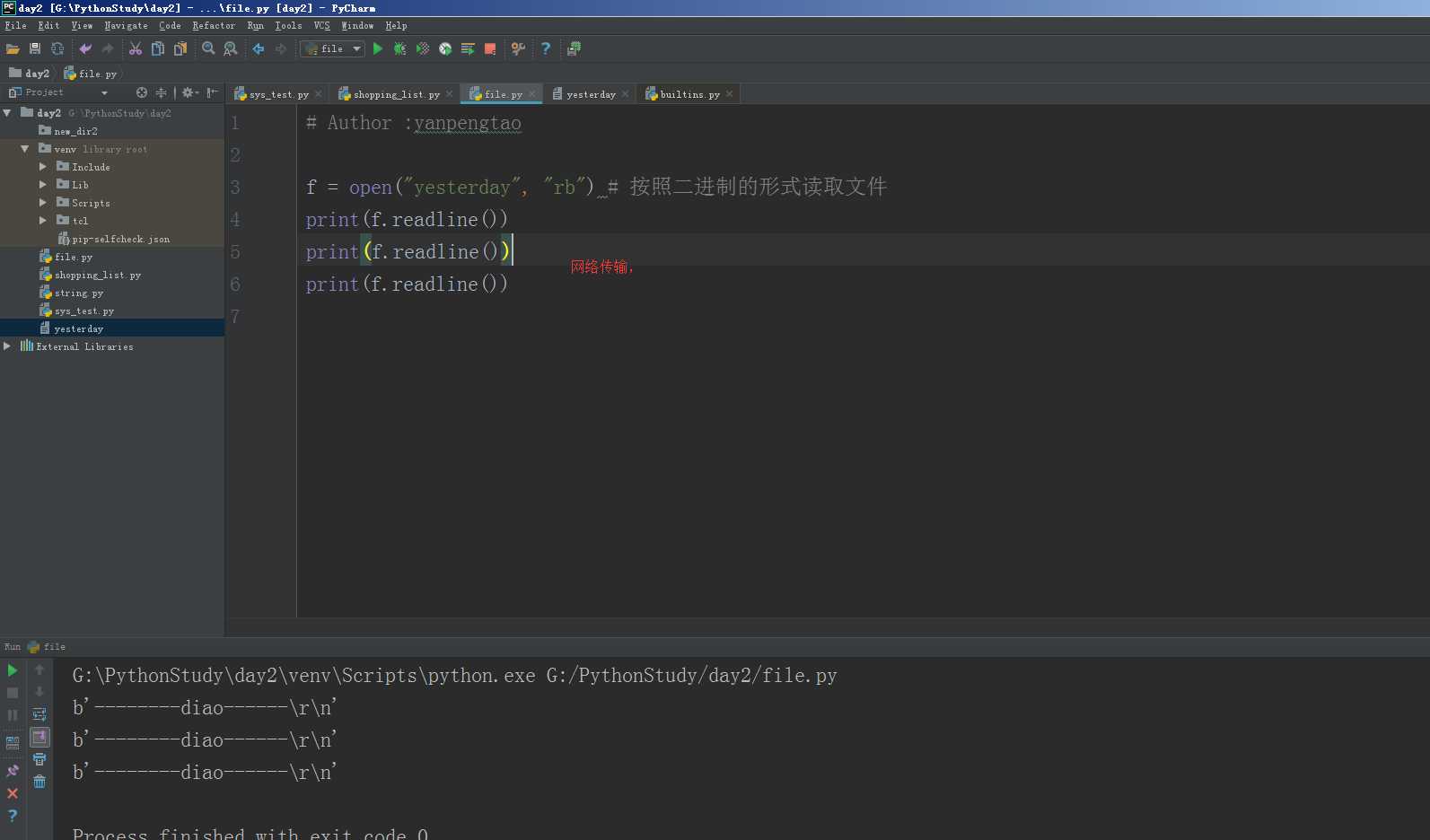The height and width of the screenshot is (840, 1430).
Task: Select string.py in project tree
Action: [x=78, y=293]
